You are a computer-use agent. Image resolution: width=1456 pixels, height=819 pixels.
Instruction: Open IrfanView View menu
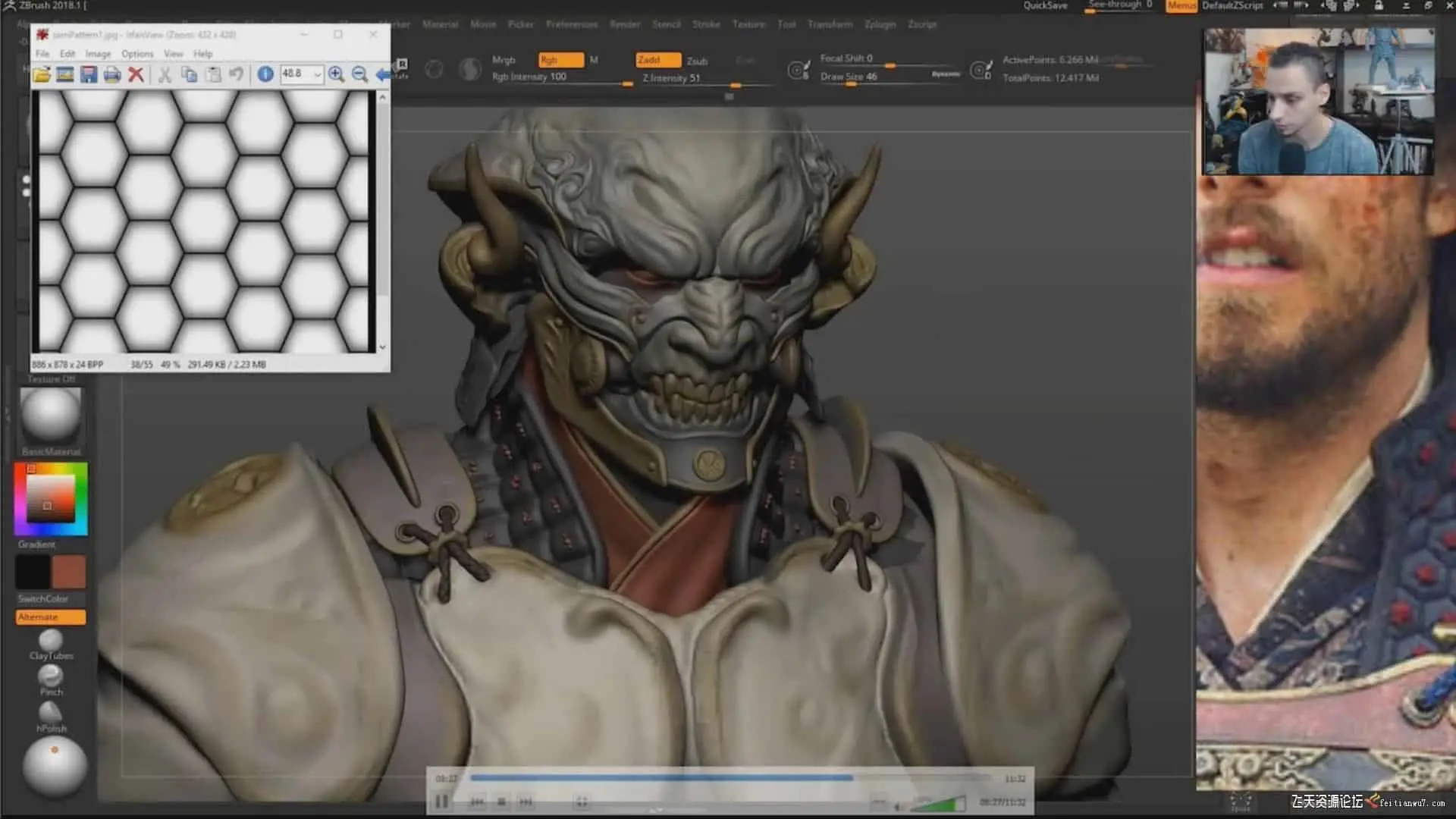click(x=174, y=54)
